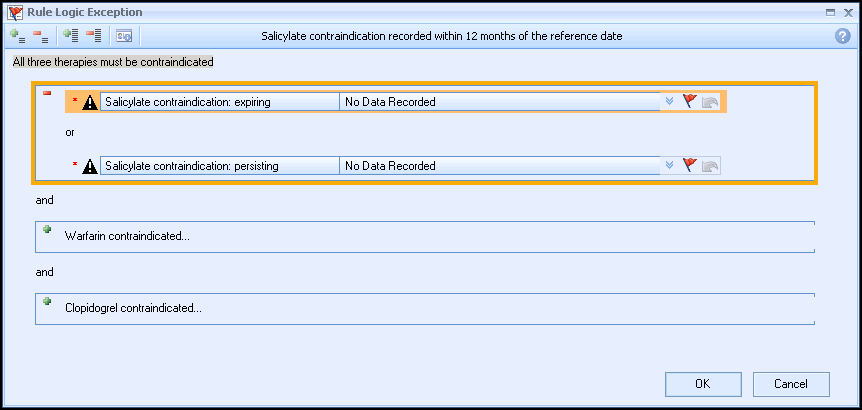Expand the Warfarin contraindicated section
Image resolution: width=862 pixels, height=410 pixels.
47,229
